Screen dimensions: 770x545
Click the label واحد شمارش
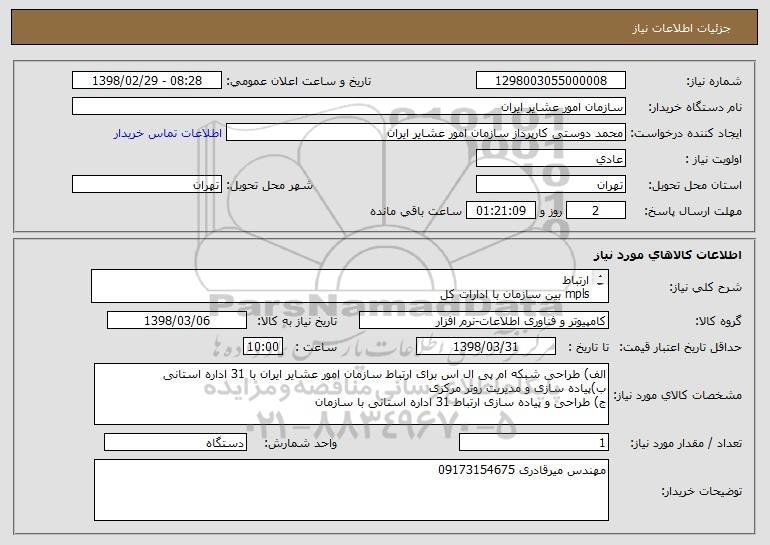pyautogui.click(x=301, y=443)
